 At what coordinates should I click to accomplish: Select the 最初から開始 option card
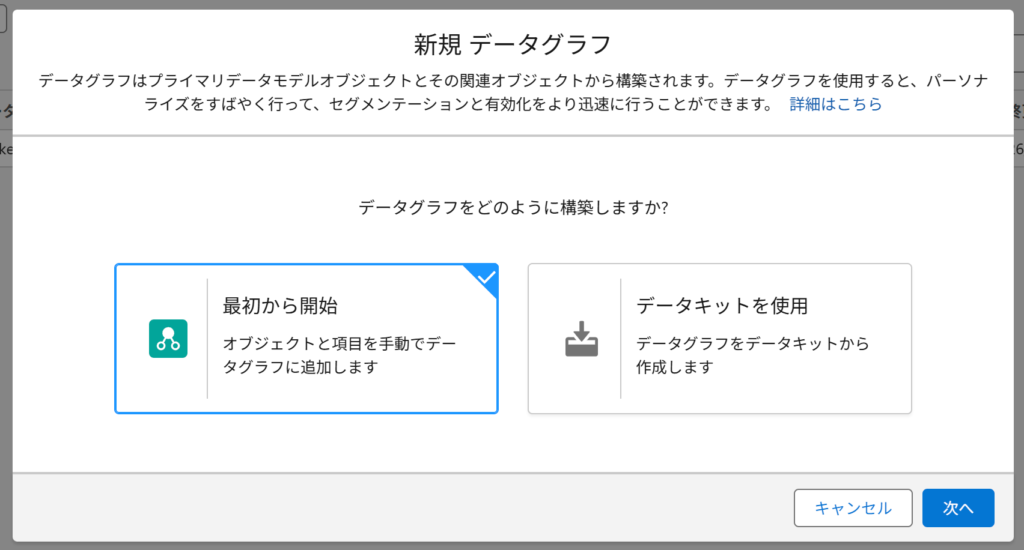click(306, 338)
